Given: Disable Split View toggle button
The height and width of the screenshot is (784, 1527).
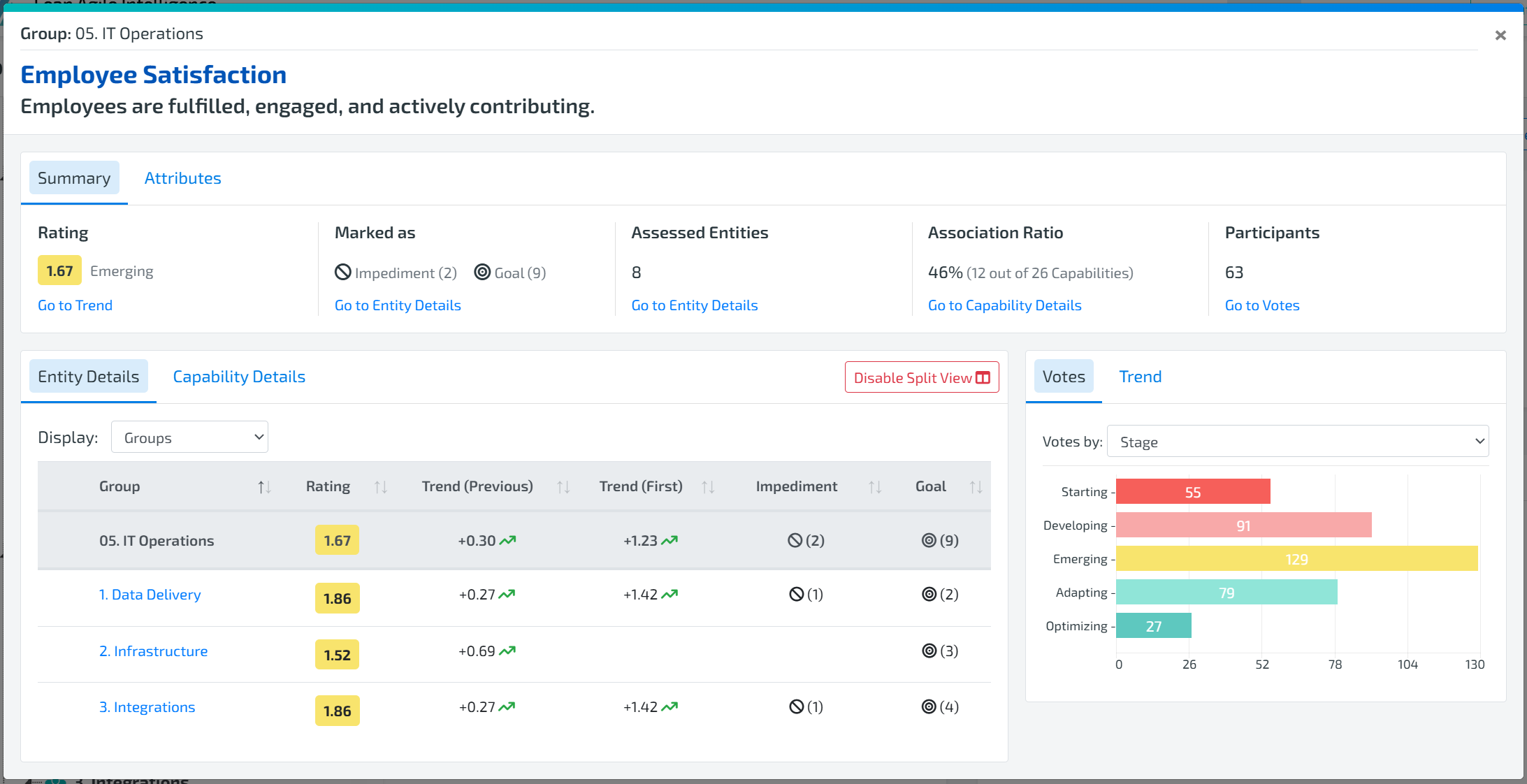Looking at the screenshot, I should pos(921,377).
